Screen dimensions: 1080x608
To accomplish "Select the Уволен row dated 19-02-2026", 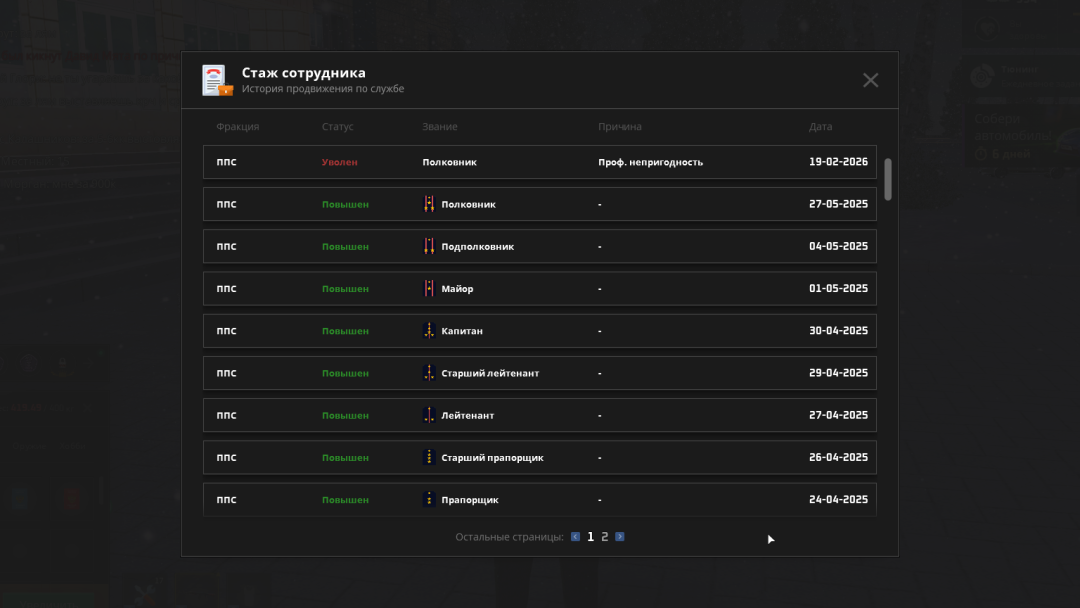I will [x=539, y=162].
